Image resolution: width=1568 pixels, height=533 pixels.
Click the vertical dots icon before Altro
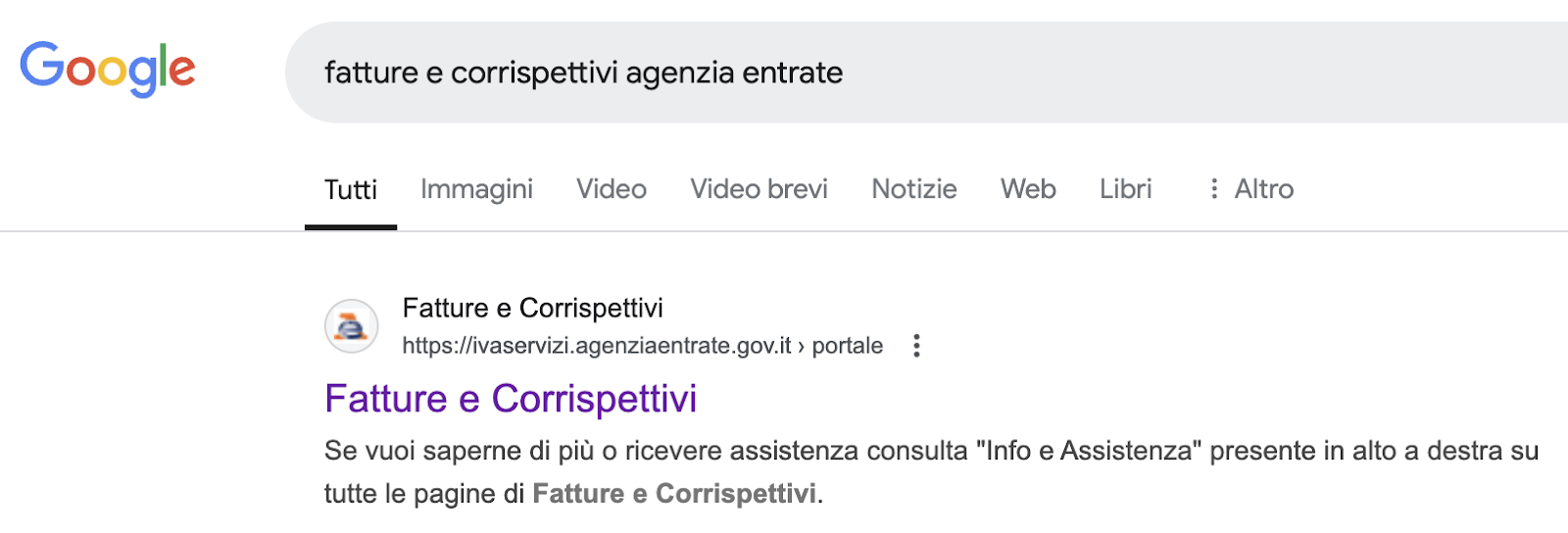coord(1214,189)
